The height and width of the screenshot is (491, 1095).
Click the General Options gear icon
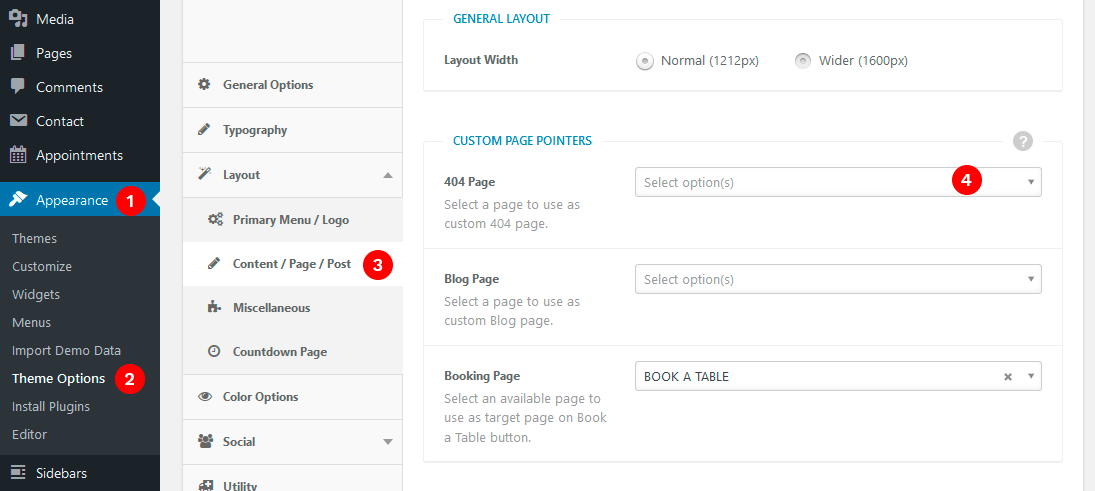[x=204, y=85]
